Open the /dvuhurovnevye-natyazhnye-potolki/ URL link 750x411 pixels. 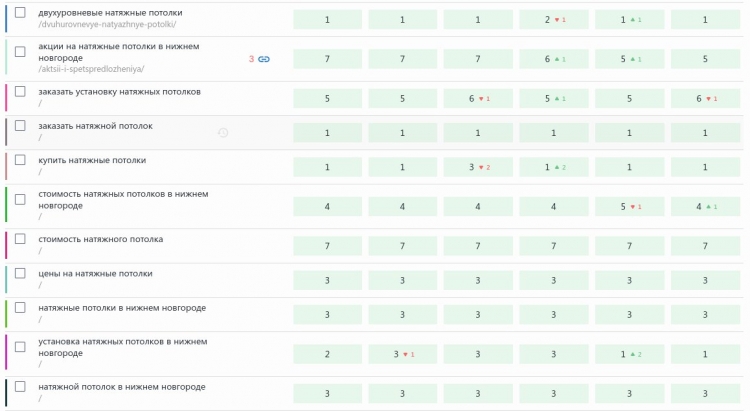(107, 24)
